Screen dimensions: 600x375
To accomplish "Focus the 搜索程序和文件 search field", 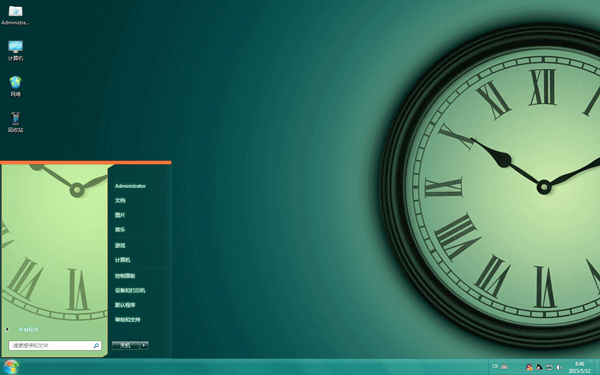I will tap(55, 346).
